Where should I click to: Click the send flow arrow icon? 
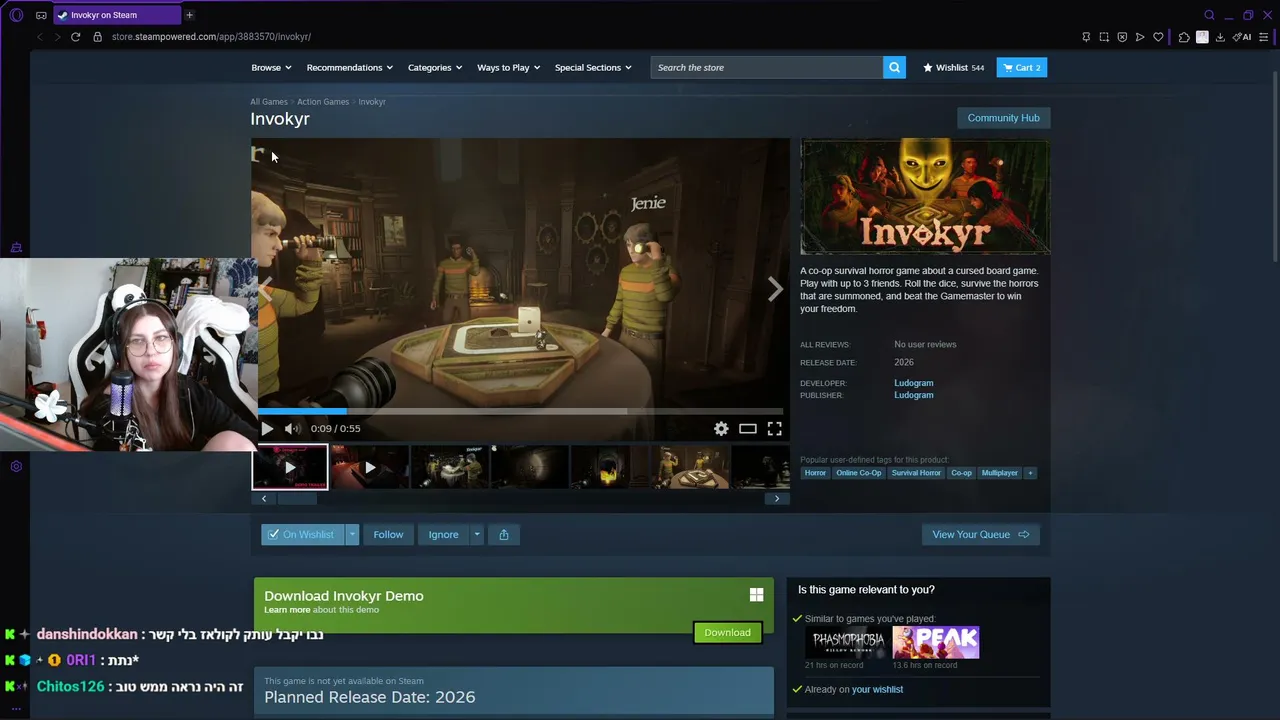1140,37
